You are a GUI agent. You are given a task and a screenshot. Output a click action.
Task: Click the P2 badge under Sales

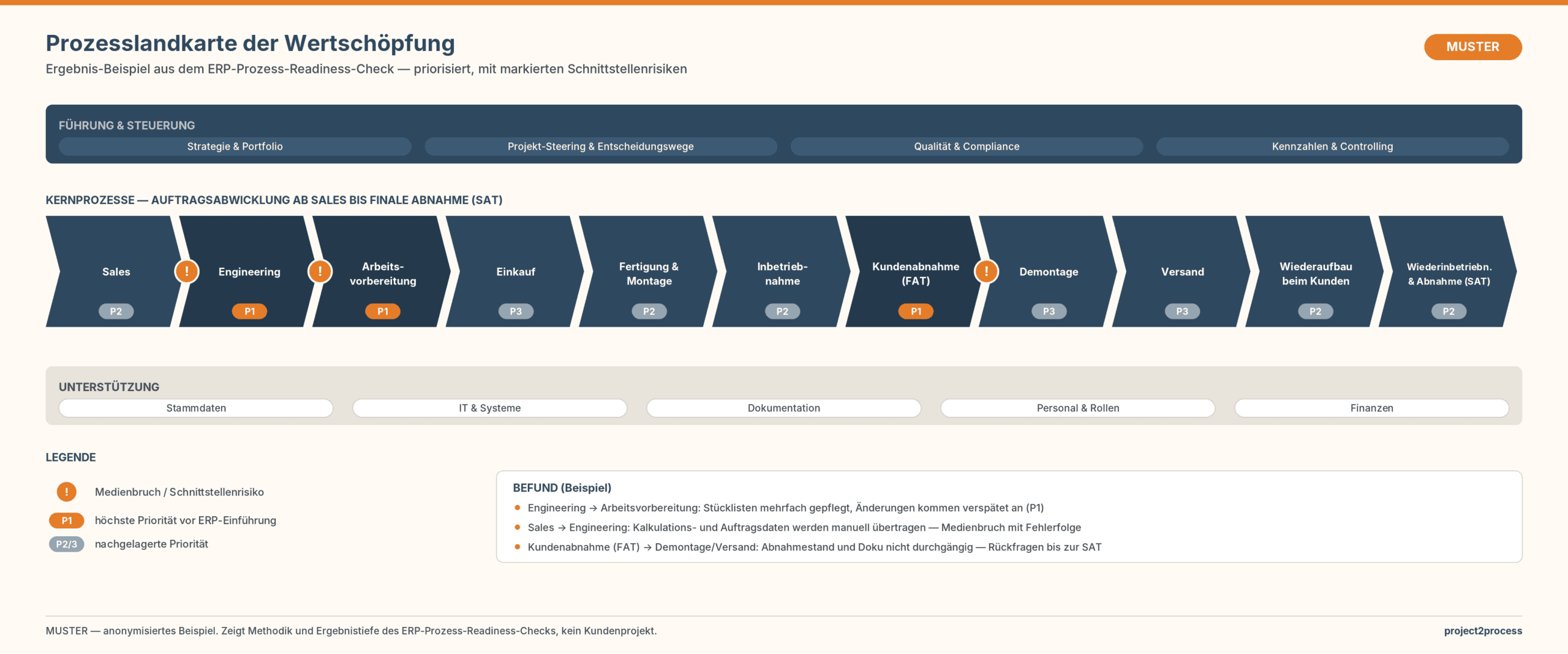pyautogui.click(x=116, y=311)
